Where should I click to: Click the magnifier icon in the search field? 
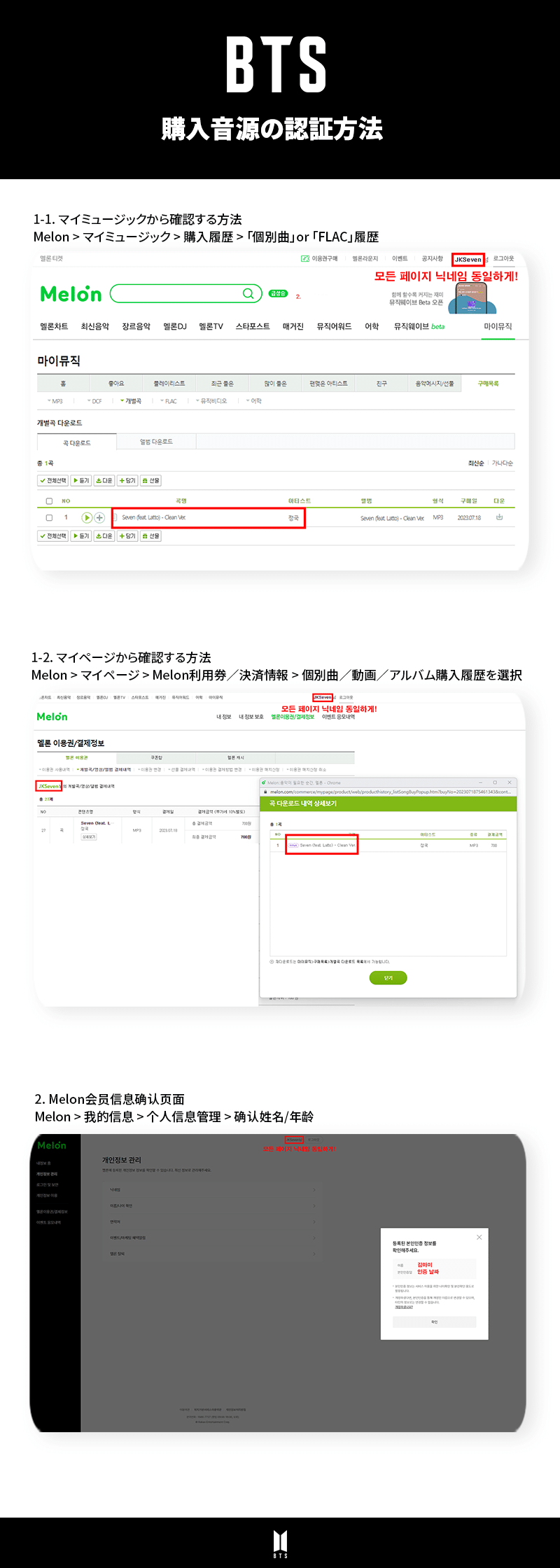pyautogui.click(x=248, y=293)
